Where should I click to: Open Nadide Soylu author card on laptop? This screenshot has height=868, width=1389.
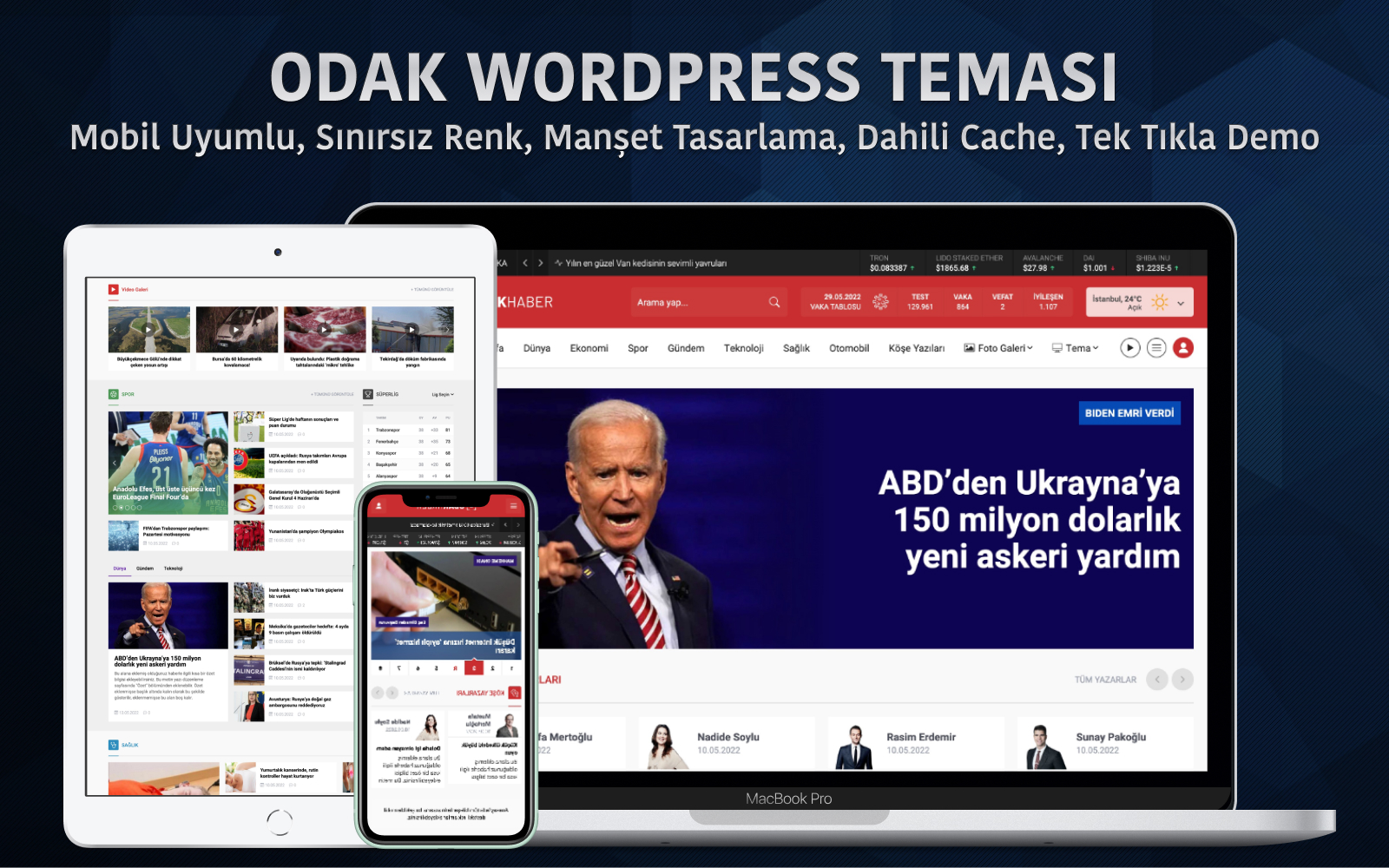point(727,744)
